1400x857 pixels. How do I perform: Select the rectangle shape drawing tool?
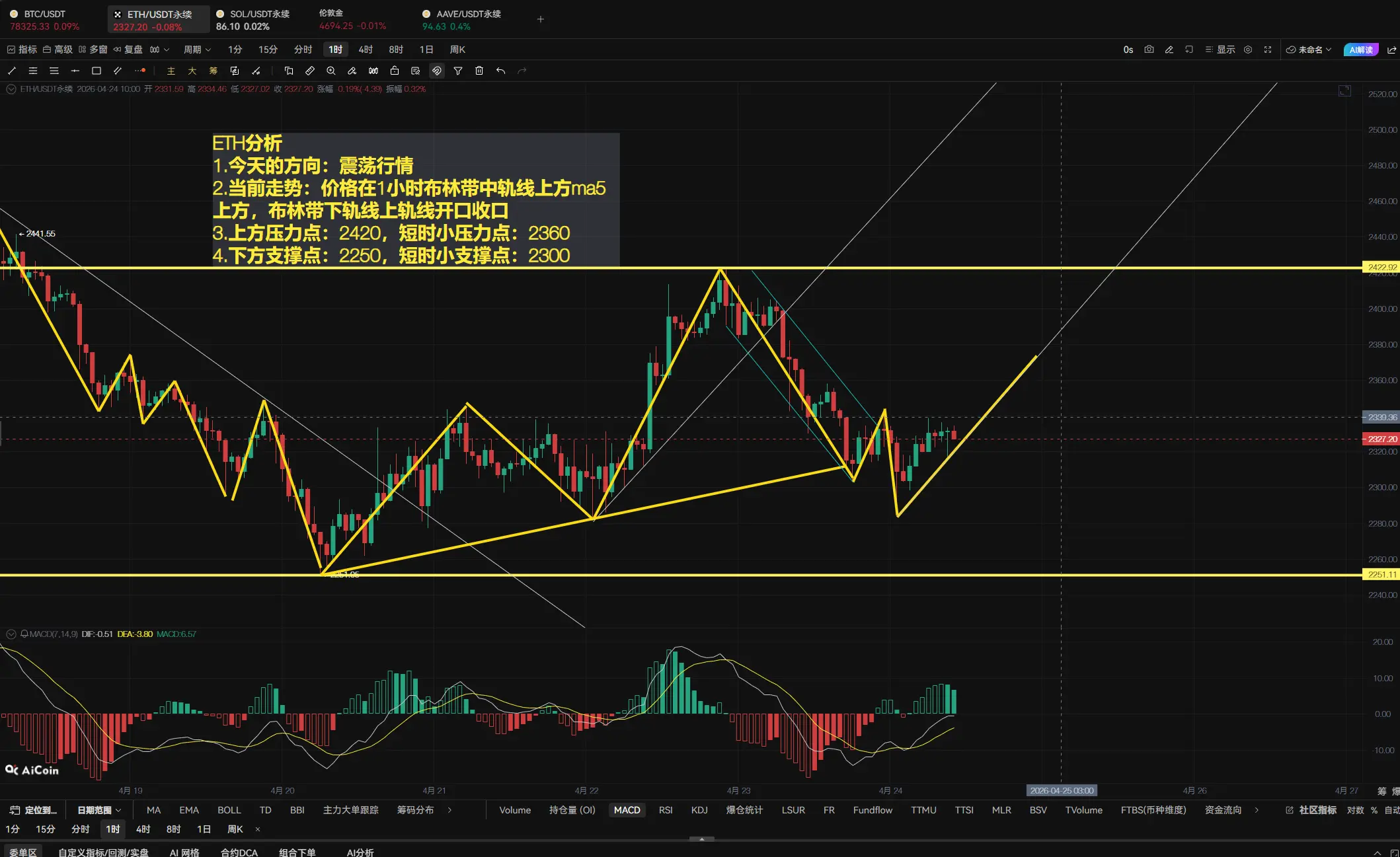[97, 71]
